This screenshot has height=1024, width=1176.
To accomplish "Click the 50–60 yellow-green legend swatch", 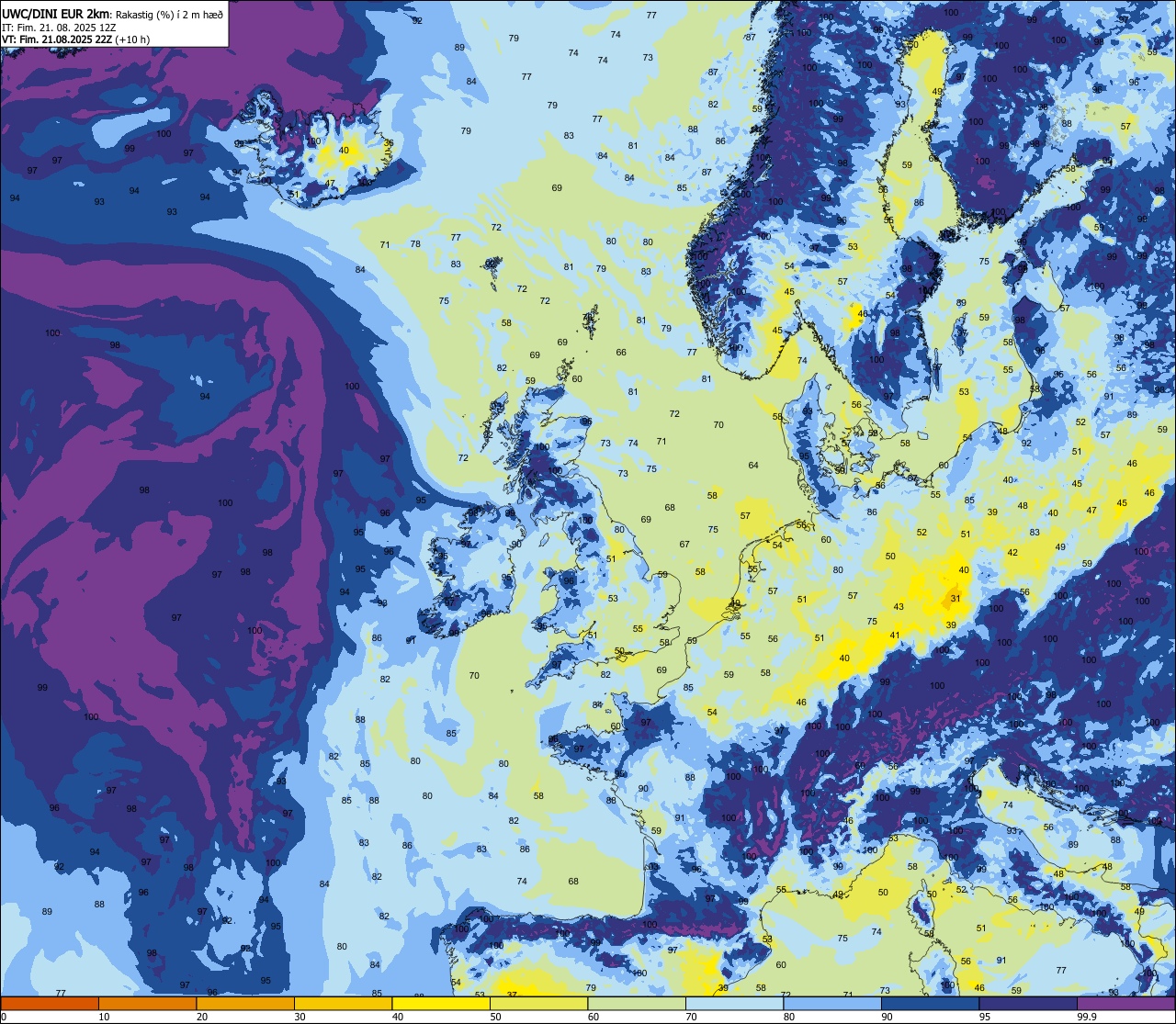I will [x=538, y=1003].
